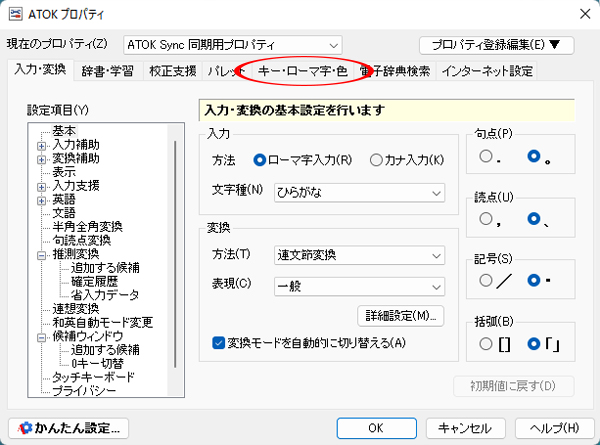The width and height of the screenshot is (600, 445).
Task: Select 基本 in the settings tree
Action: point(64,131)
